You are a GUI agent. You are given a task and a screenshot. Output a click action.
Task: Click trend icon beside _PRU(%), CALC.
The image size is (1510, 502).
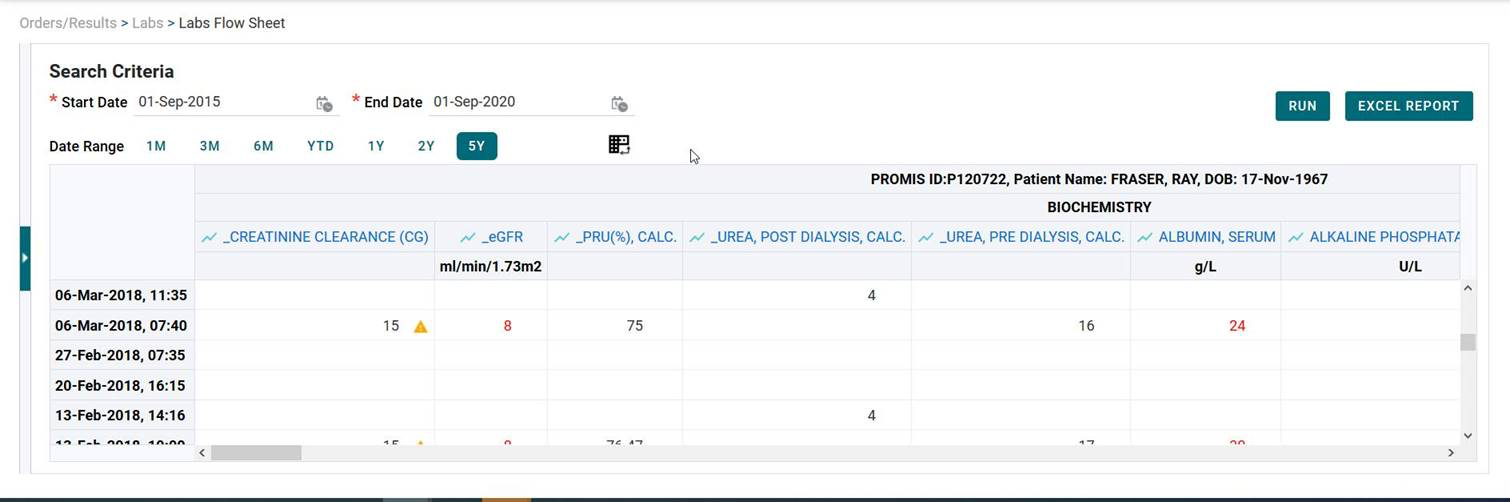click(x=562, y=237)
